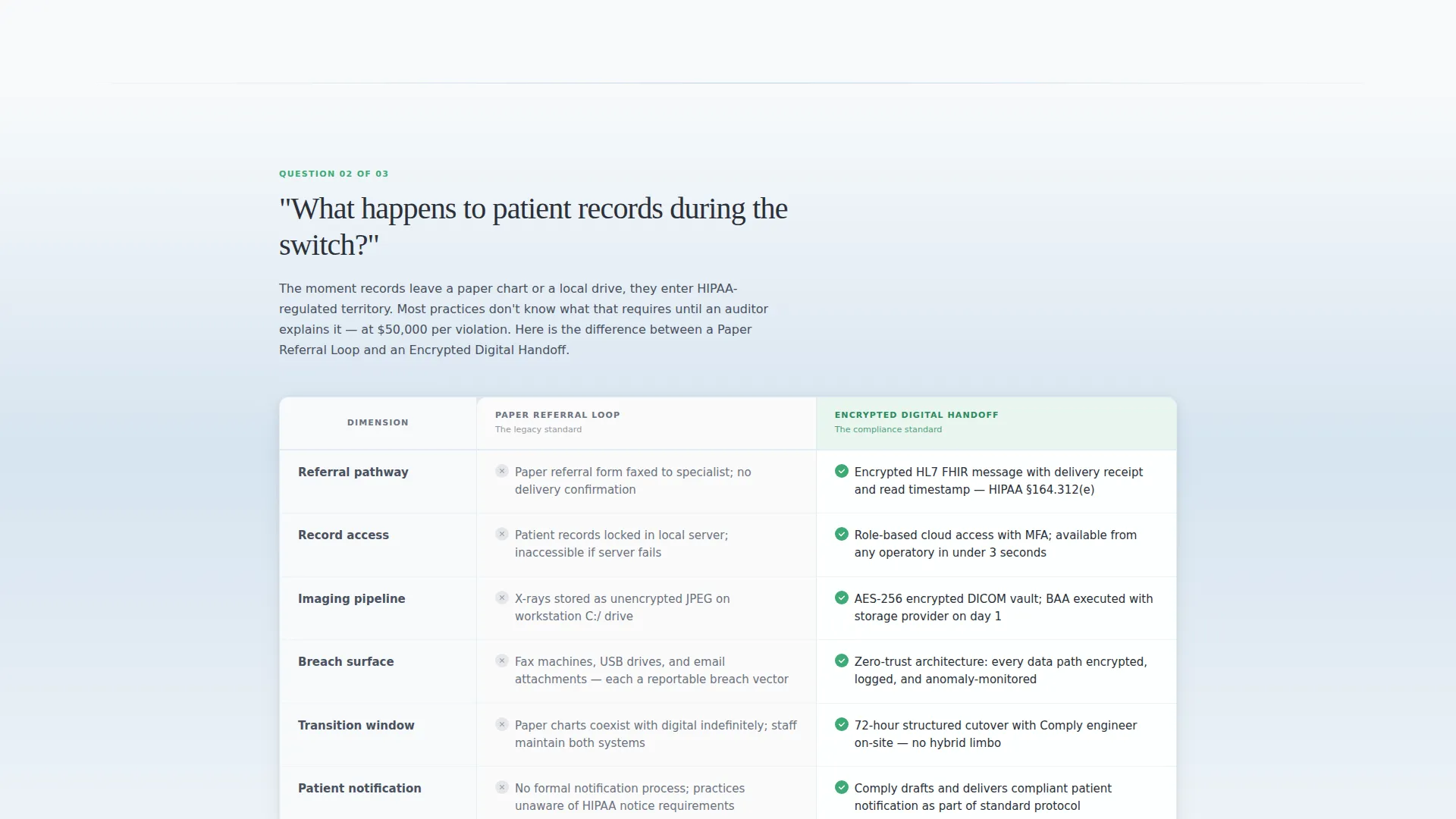Click the cell text 'AES-256 encrypted DICOM vault'
The height and width of the screenshot is (819, 1456).
point(1003,607)
